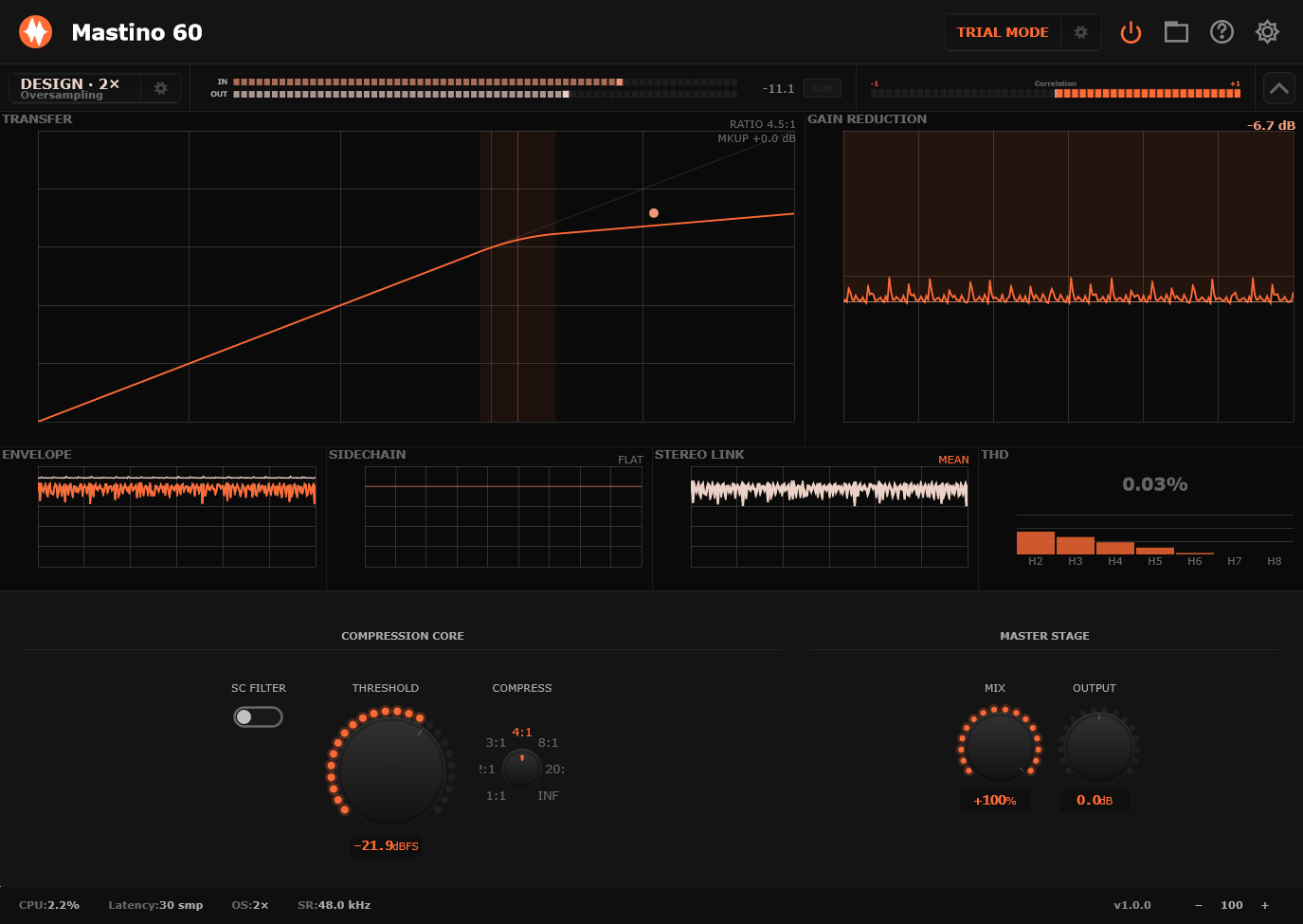
Task: Click the SIDECHAIN filter graph
Action: [503, 516]
